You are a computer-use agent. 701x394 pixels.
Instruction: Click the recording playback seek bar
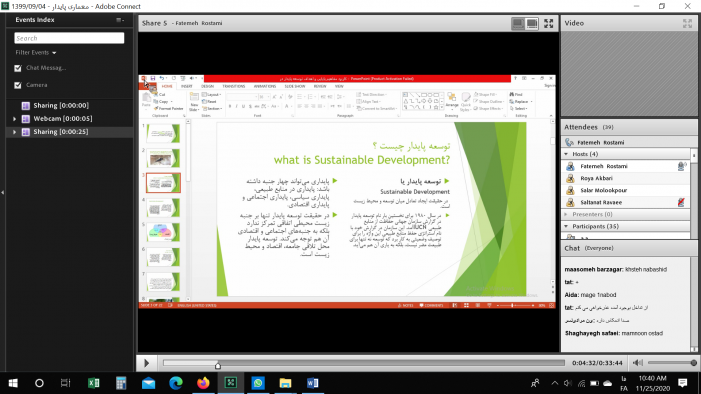click(363, 363)
